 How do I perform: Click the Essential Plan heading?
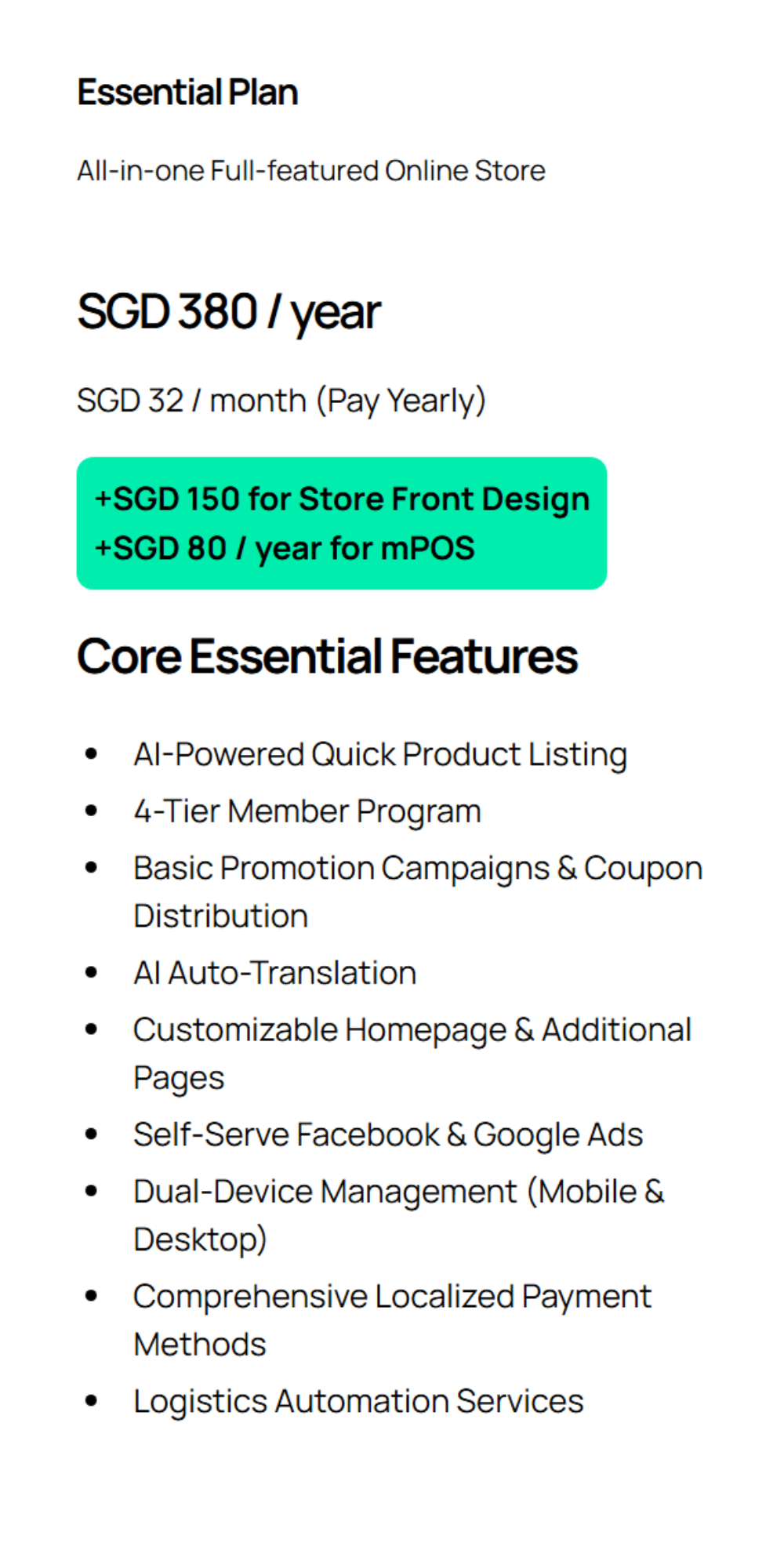[187, 93]
